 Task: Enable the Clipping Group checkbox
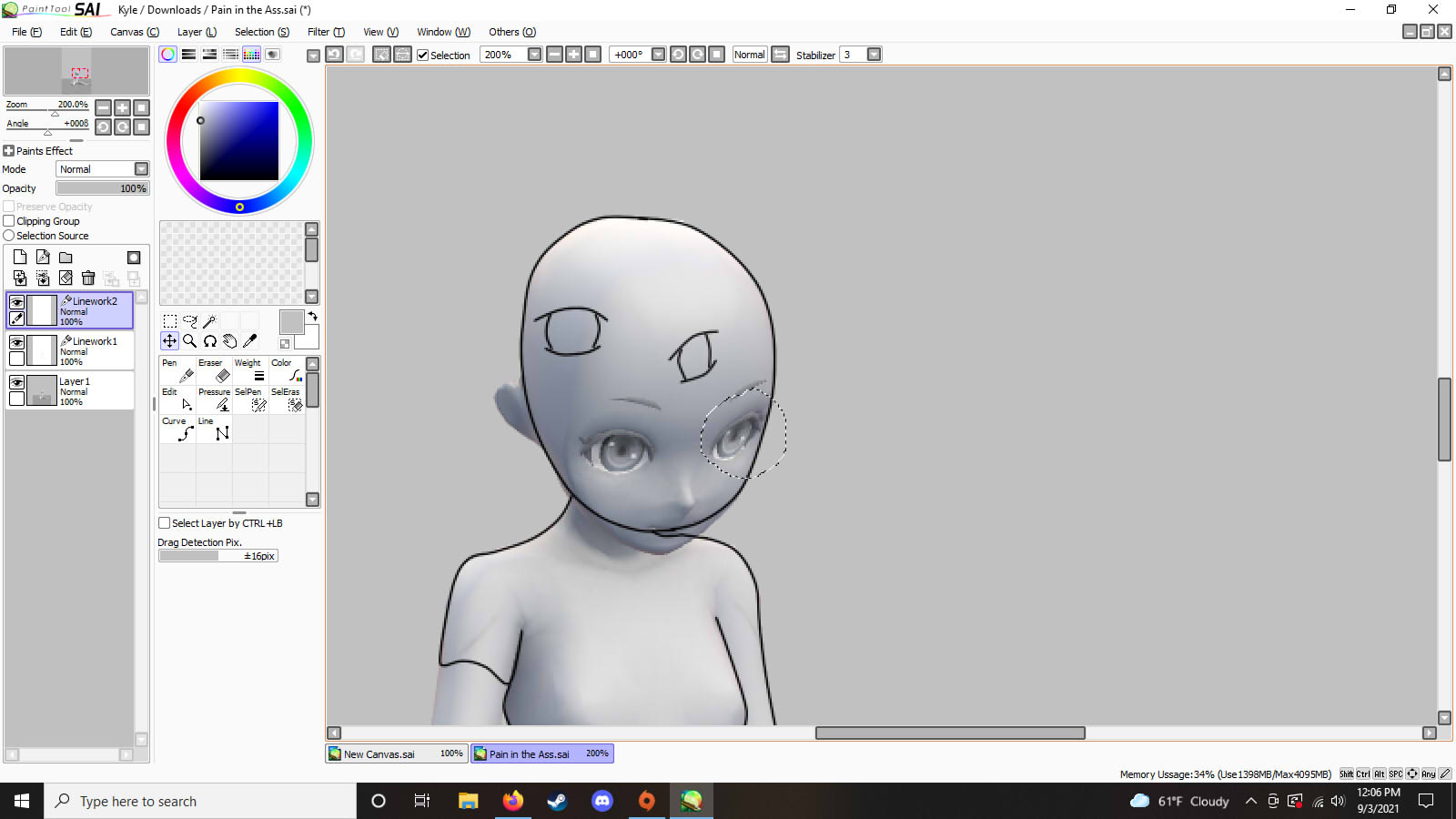pos(9,221)
